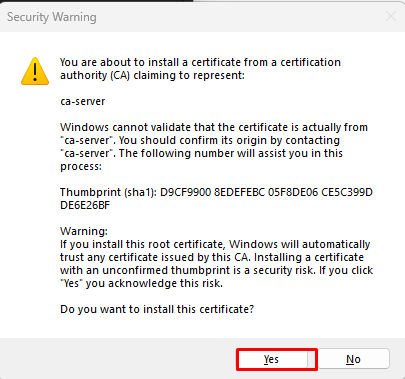
Task: Close the Security Warning dialog
Action: point(391,16)
